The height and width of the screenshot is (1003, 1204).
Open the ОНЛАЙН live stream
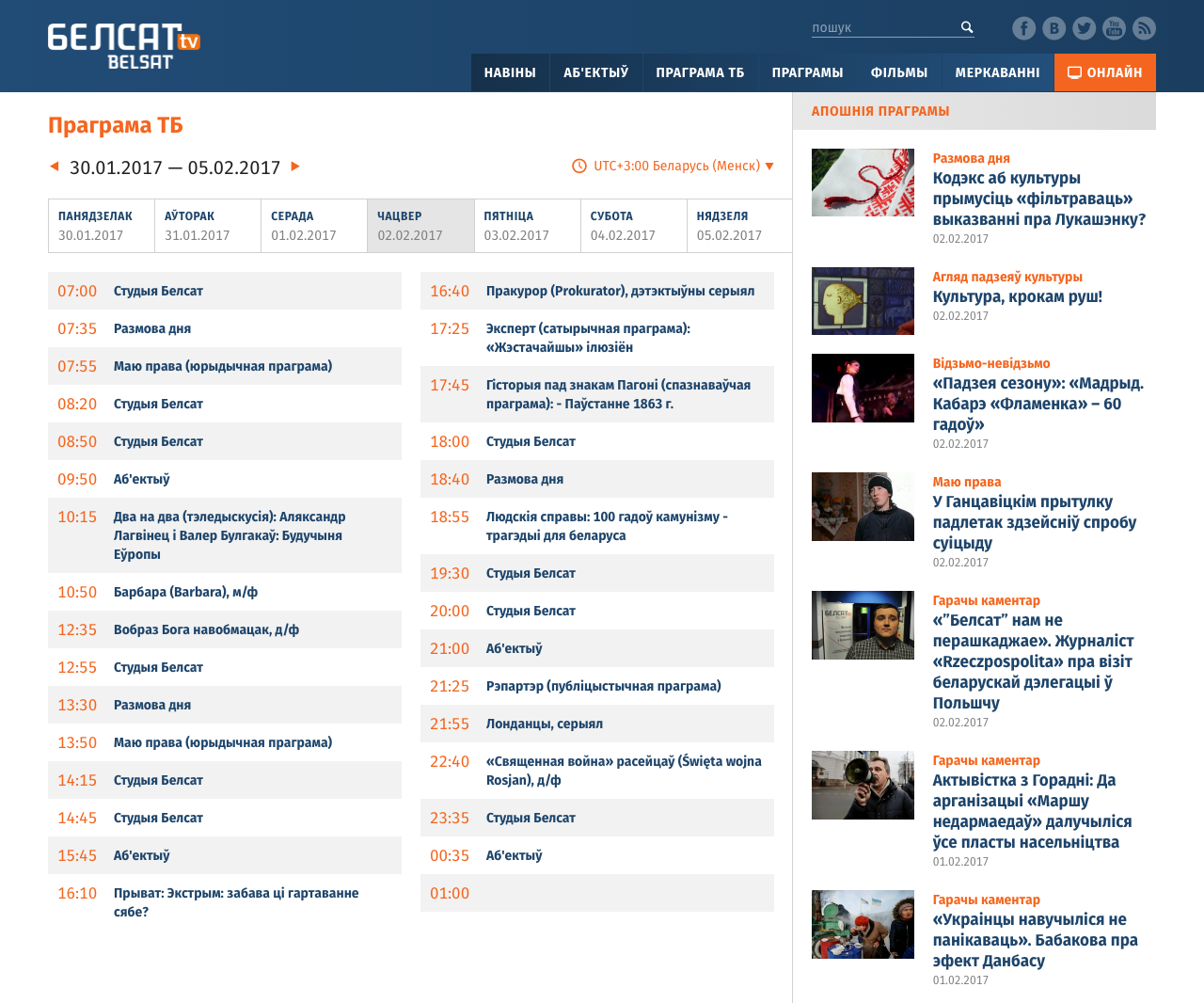click(x=1104, y=72)
